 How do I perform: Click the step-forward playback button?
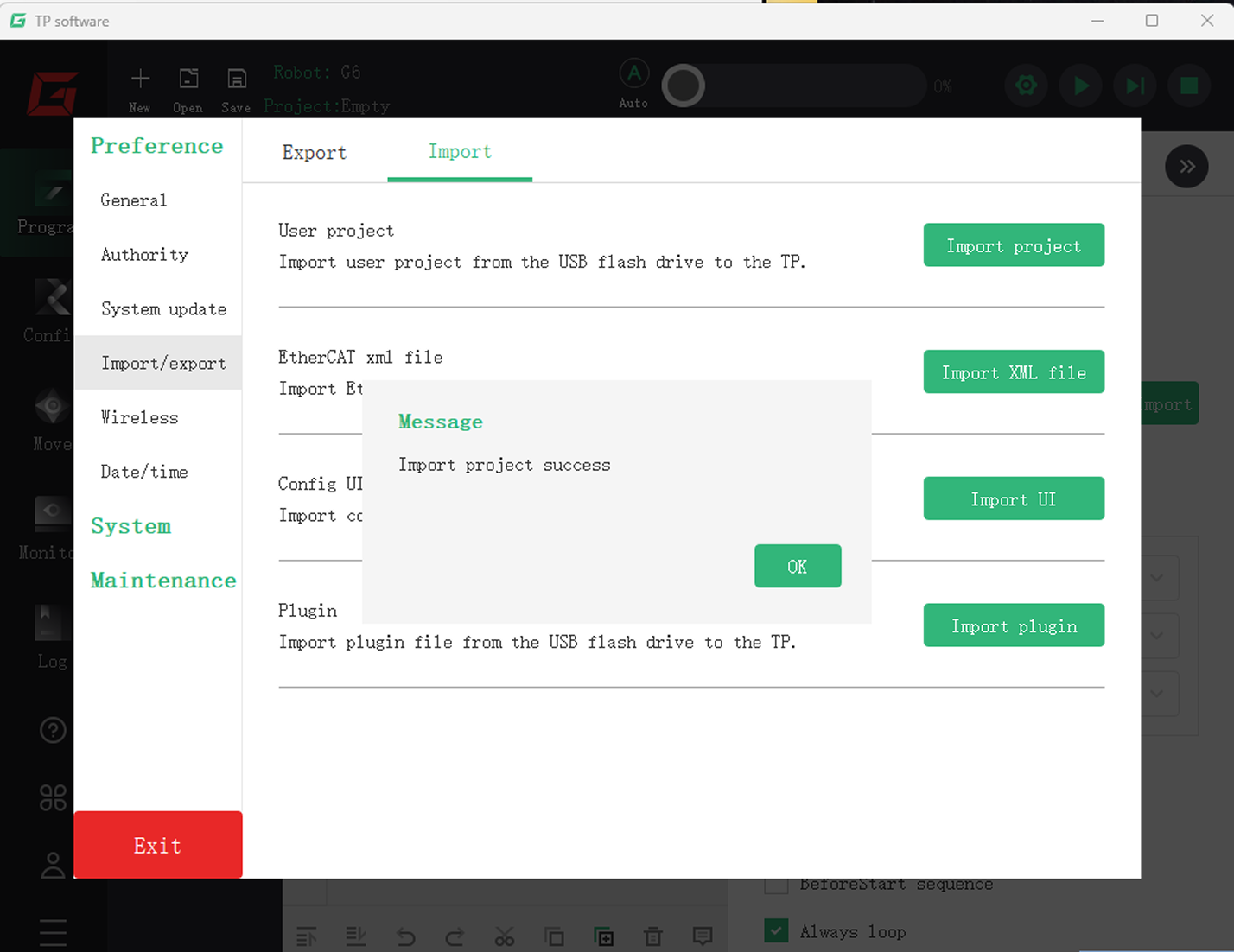click(x=1135, y=86)
